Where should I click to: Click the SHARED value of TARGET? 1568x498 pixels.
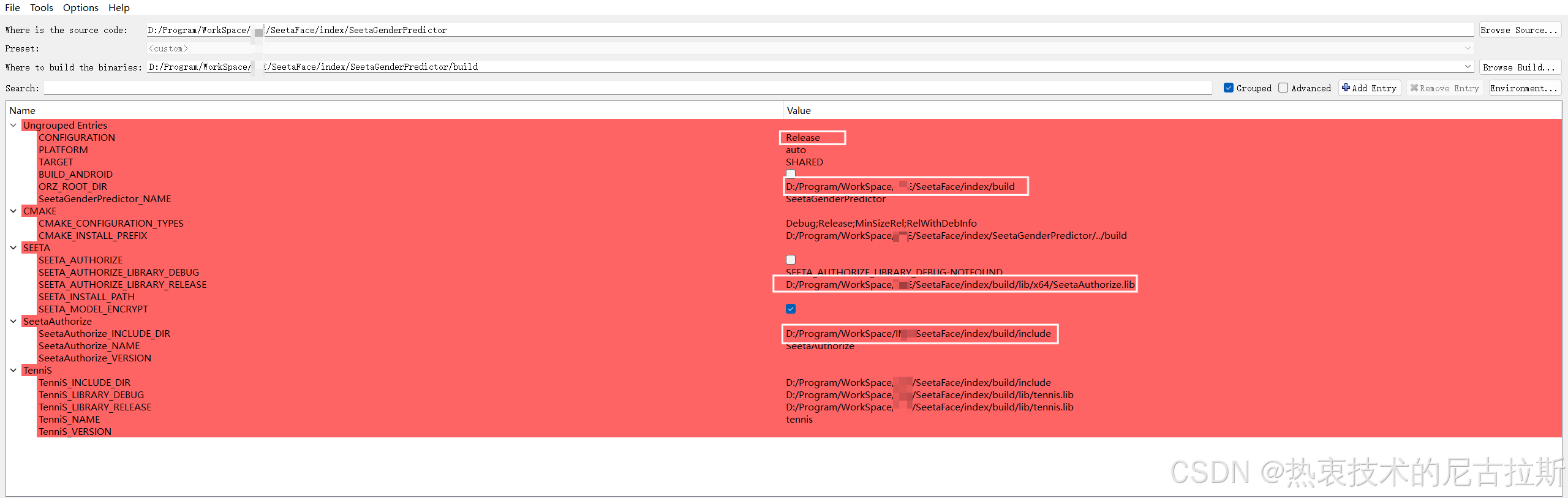pyautogui.click(x=804, y=162)
